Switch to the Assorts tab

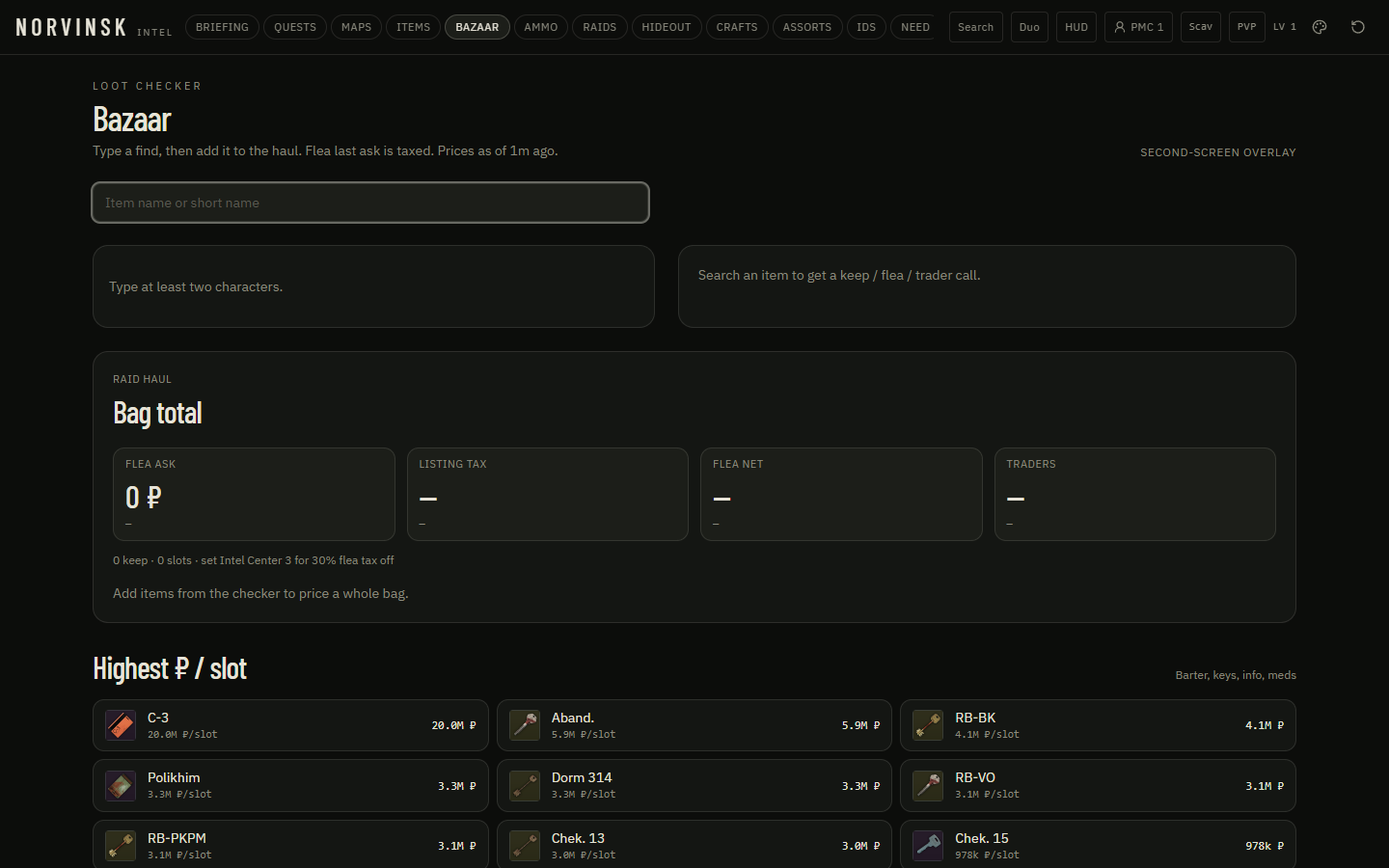(x=807, y=27)
